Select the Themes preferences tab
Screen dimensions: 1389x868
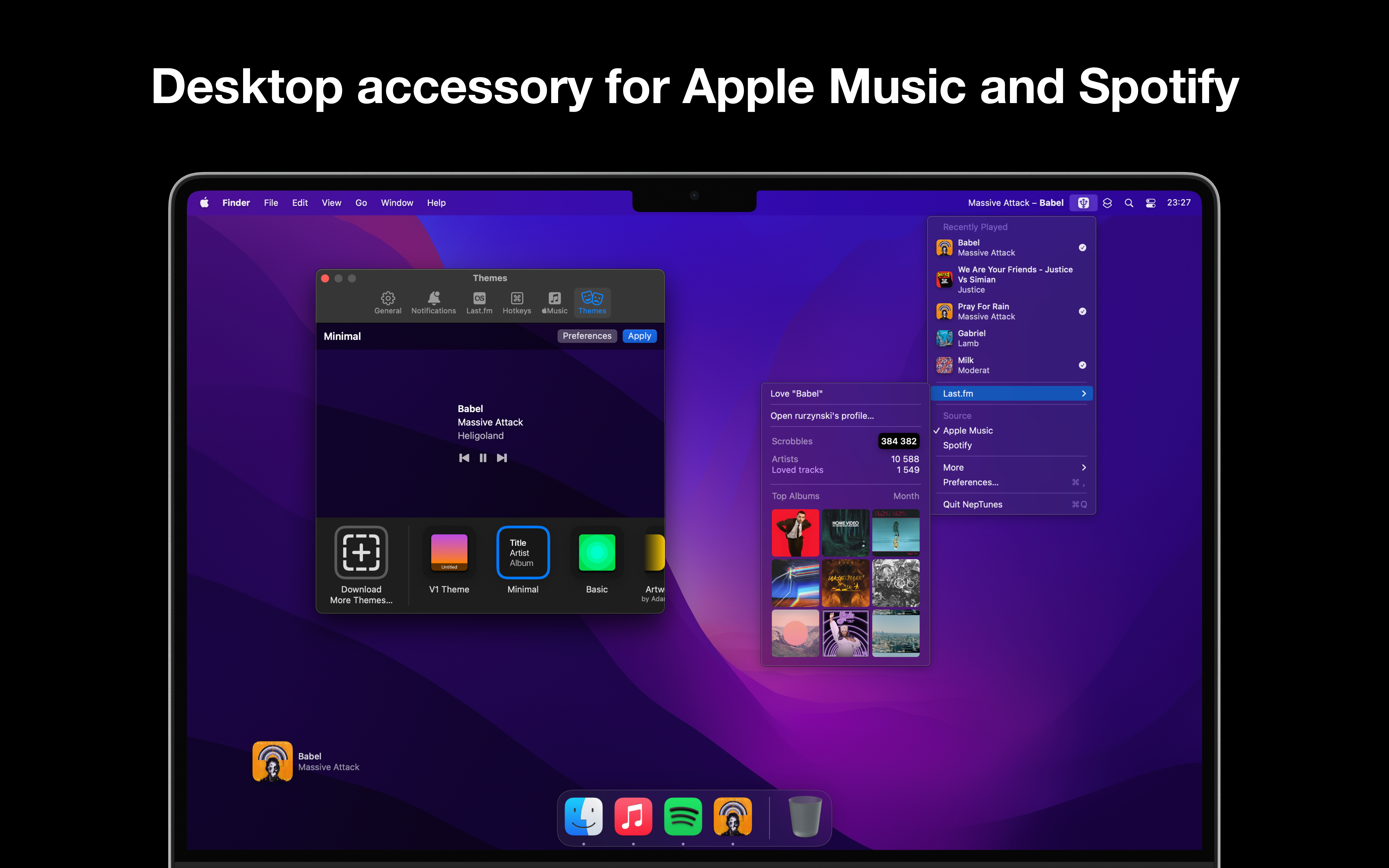[592, 302]
